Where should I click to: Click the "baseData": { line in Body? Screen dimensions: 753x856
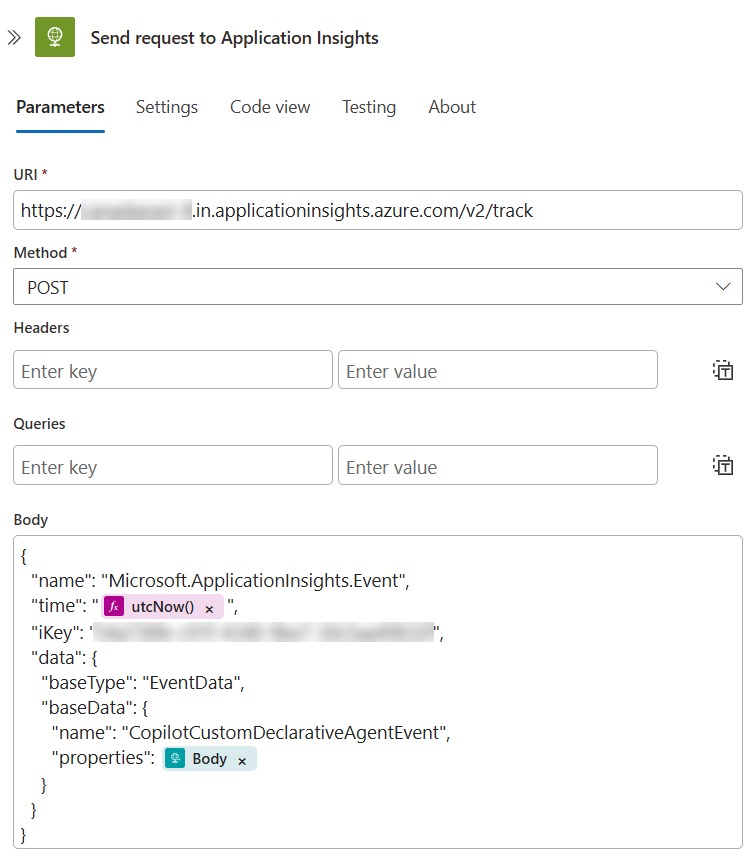(x=94, y=708)
